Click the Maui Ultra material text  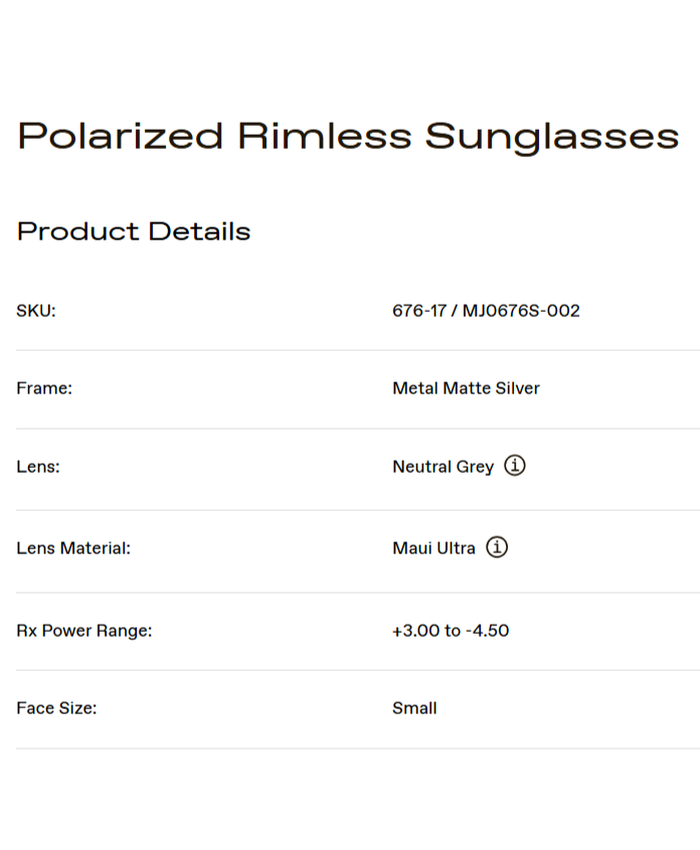[434, 548]
